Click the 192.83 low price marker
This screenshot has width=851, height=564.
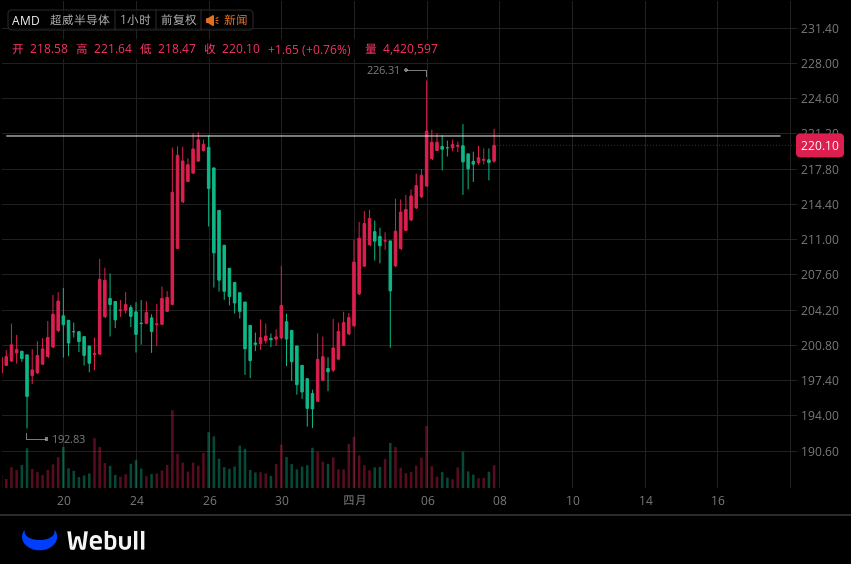68,439
